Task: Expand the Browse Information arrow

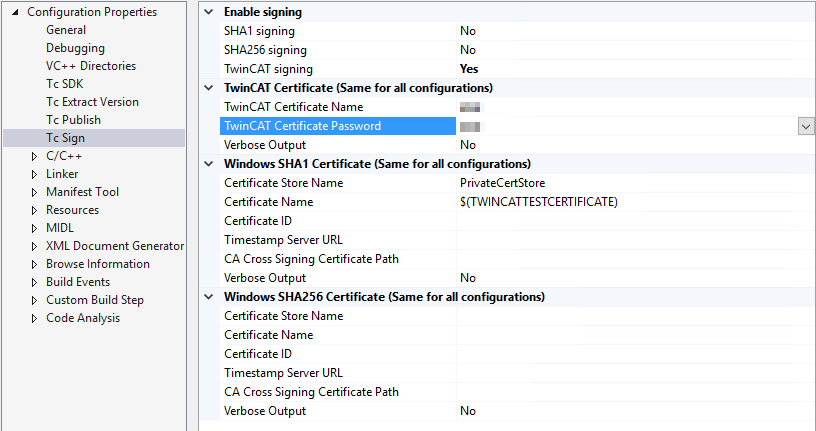Action: click(34, 264)
